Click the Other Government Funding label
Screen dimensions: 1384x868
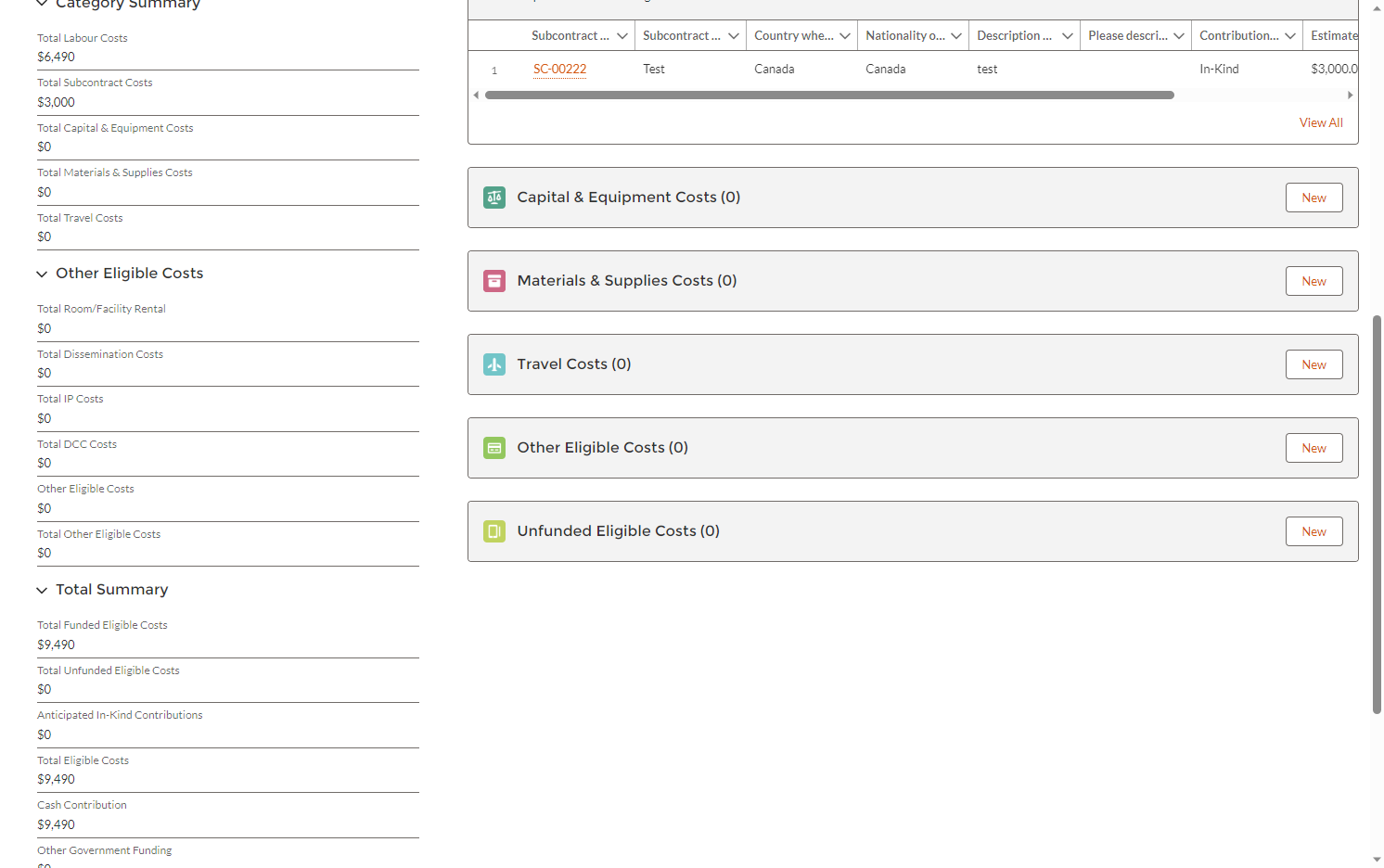(105, 850)
